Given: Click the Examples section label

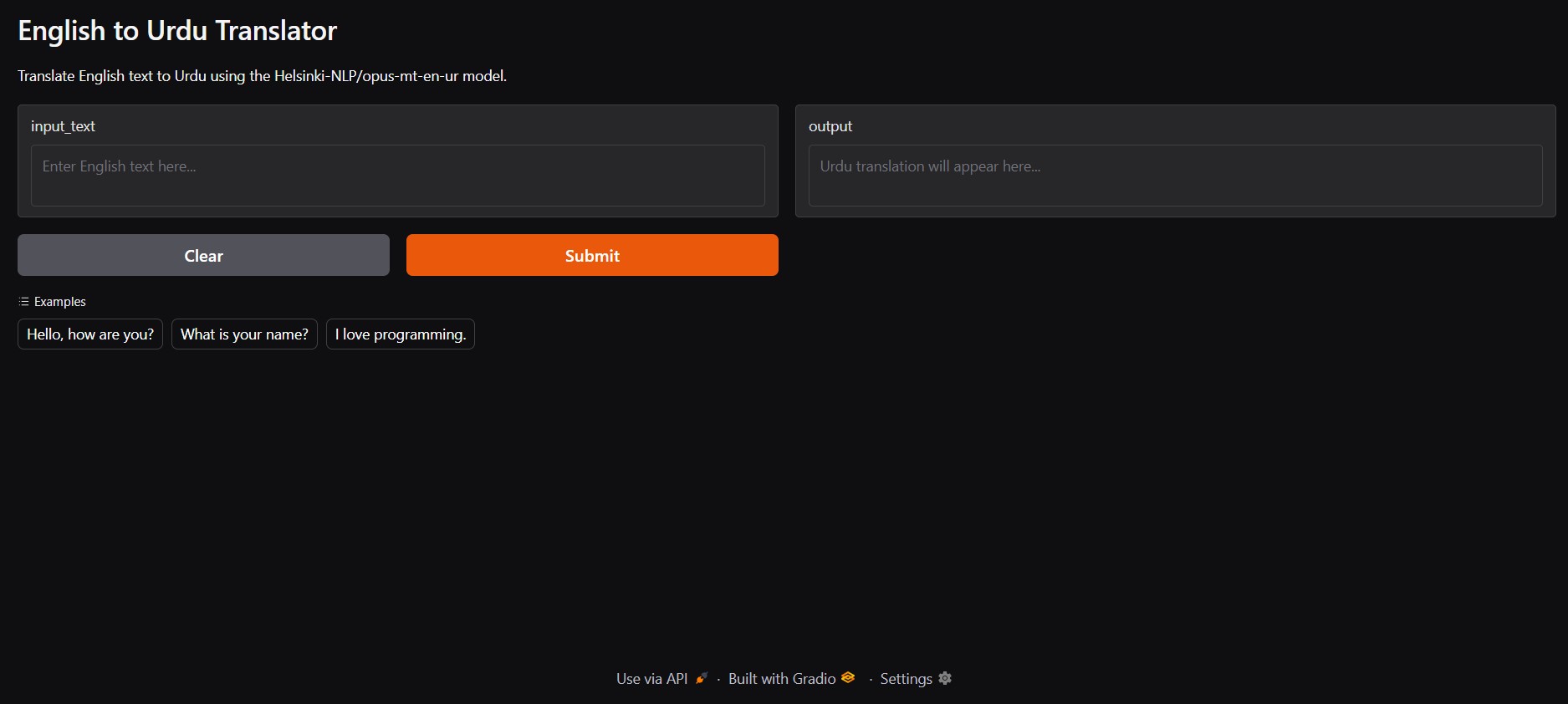Looking at the screenshot, I should [x=59, y=302].
